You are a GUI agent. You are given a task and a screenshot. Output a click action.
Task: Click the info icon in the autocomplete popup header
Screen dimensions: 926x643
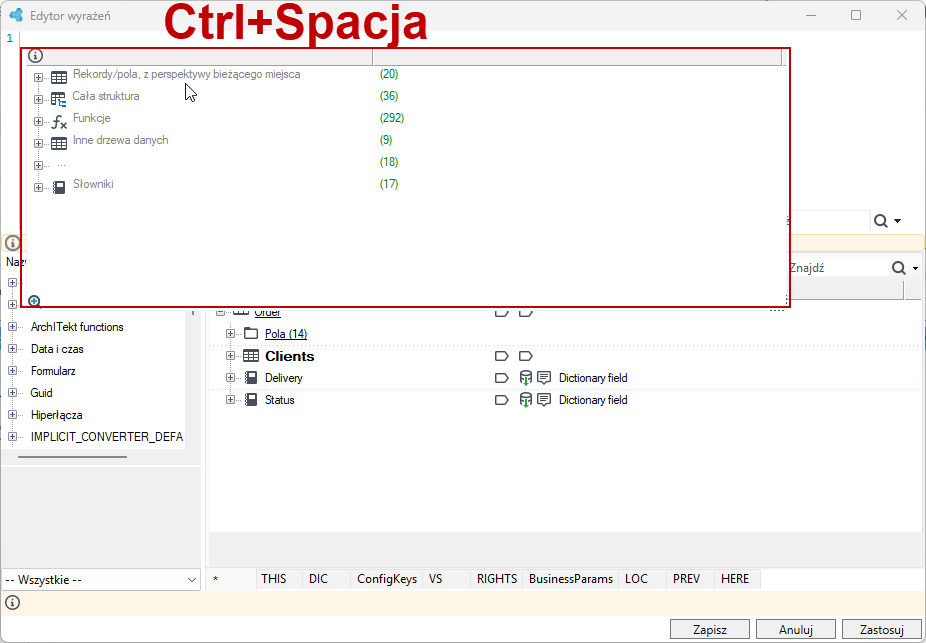(35, 56)
